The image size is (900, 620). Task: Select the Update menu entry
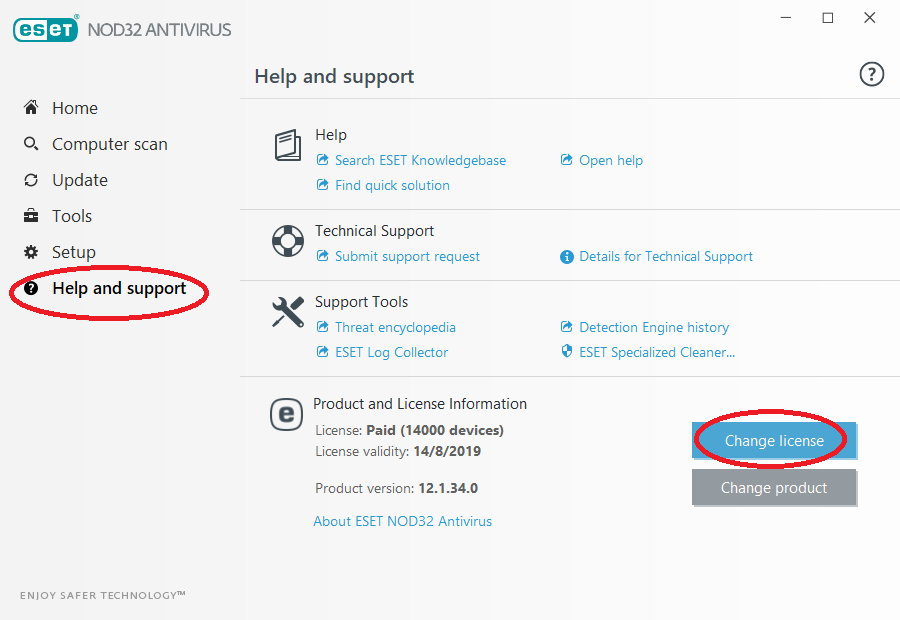(x=80, y=180)
